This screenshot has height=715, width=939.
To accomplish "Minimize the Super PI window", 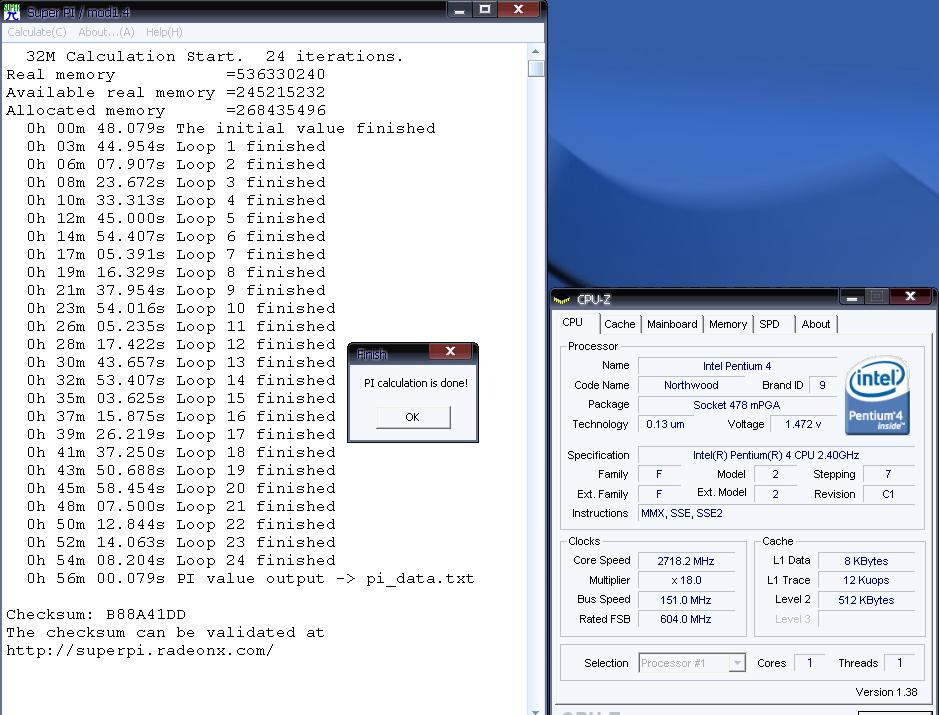I will (x=459, y=10).
